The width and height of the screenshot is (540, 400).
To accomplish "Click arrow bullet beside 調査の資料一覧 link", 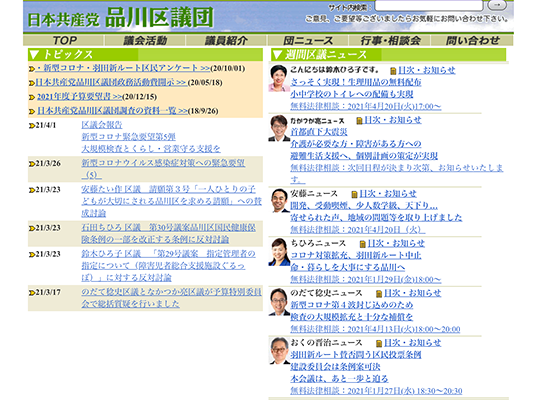I will click(32, 111).
